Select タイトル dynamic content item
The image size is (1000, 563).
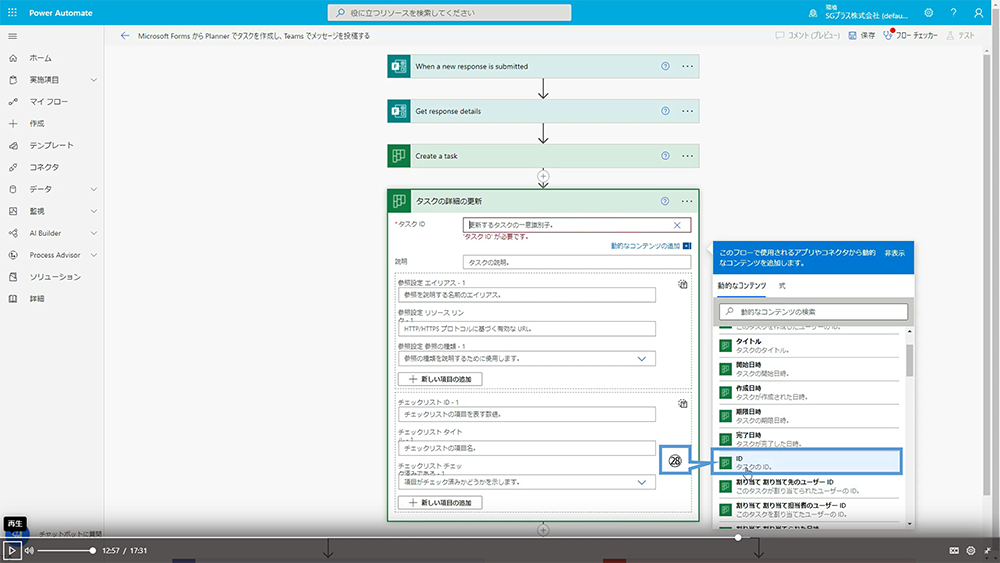(x=809, y=346)
